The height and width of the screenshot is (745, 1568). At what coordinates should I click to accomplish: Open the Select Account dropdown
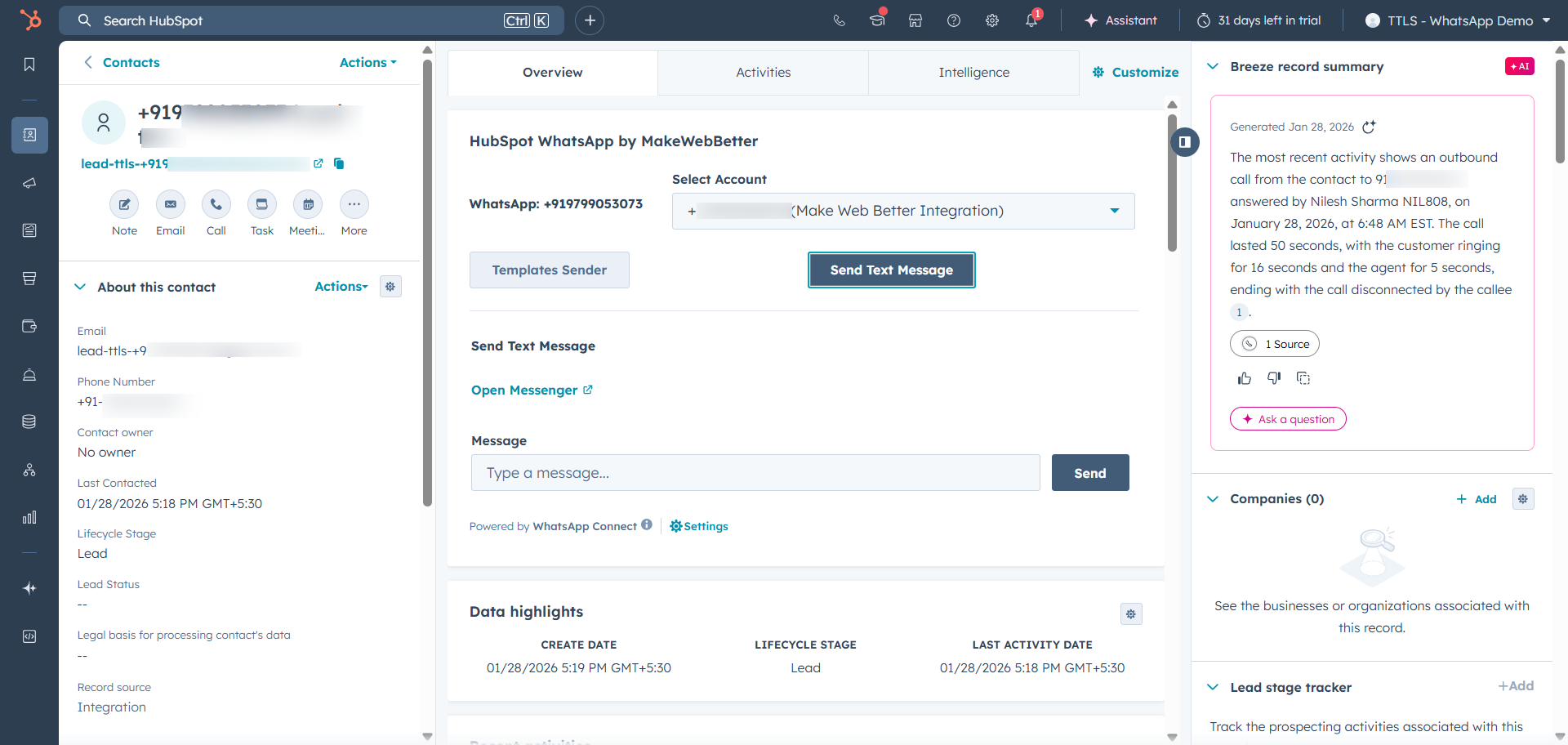[902, 211]
